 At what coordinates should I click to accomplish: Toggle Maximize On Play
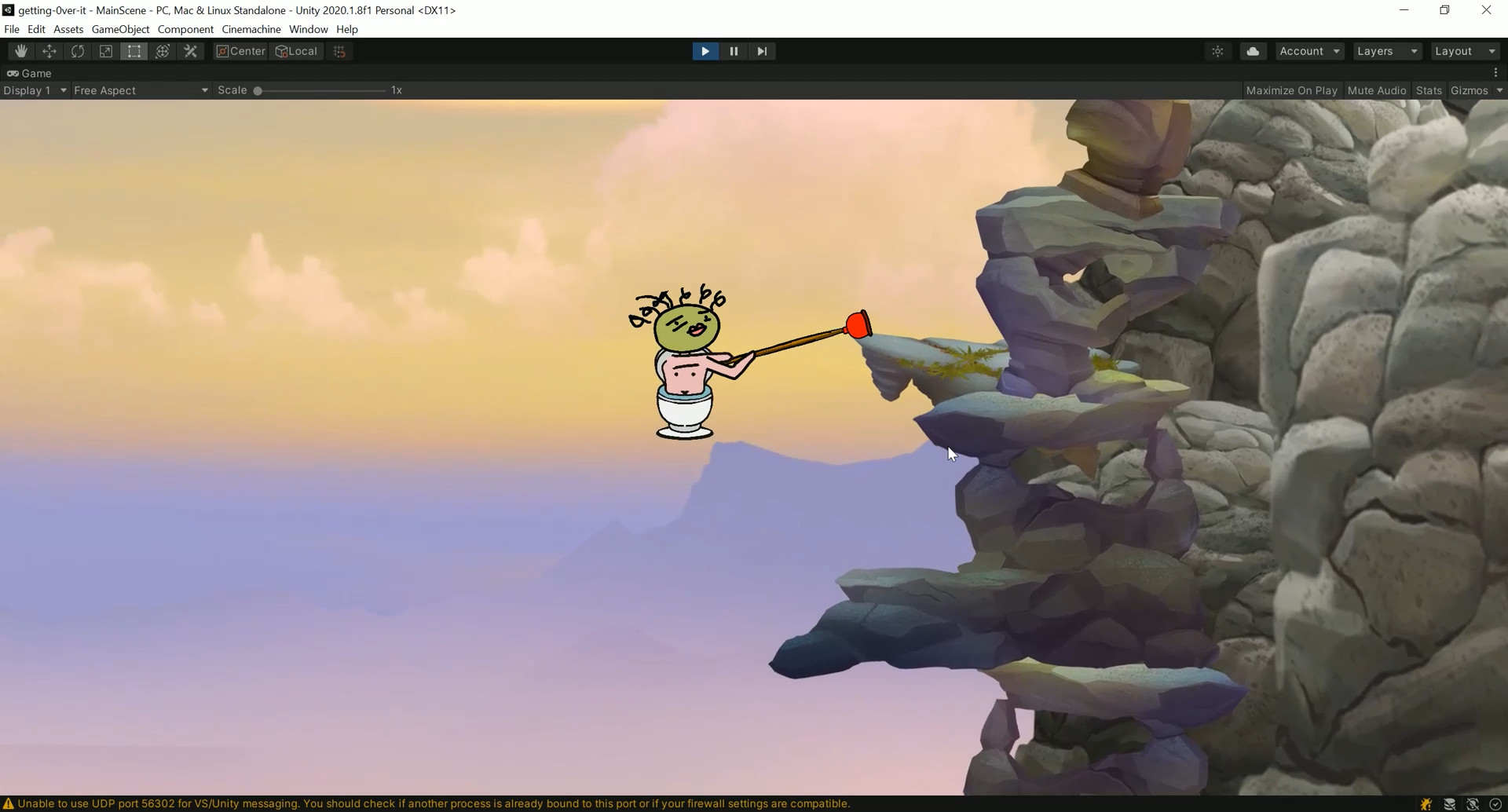coord(1291,90)
